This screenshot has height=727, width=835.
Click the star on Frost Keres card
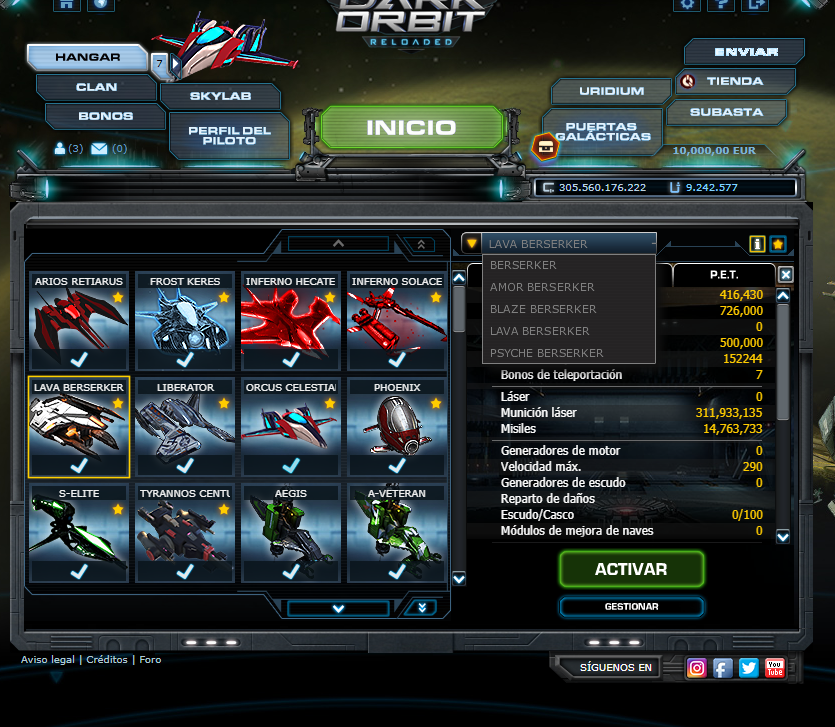[x=224, y=297]
